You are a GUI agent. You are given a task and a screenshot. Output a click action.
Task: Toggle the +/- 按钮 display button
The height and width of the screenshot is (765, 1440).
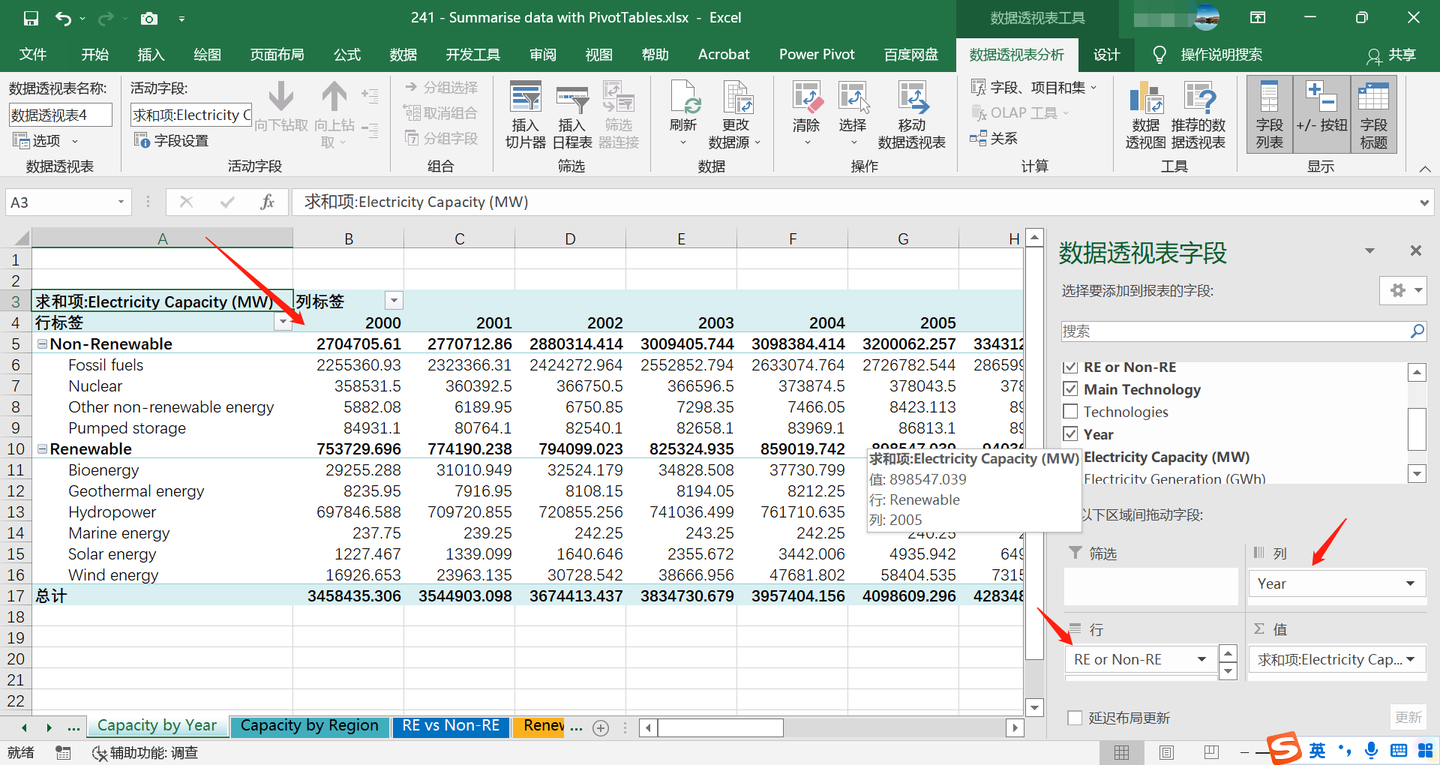(x=1321, y=116)
